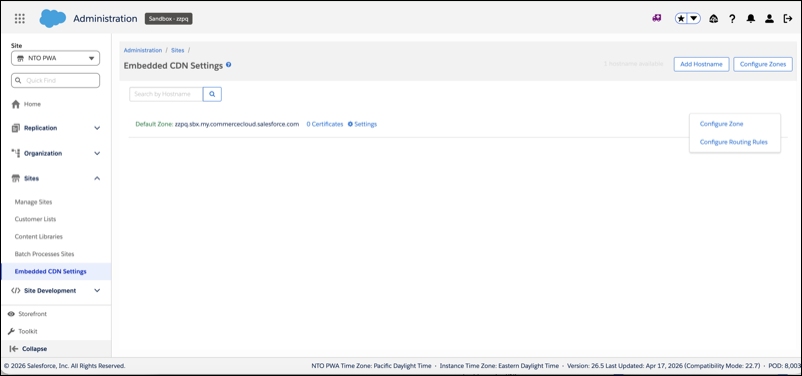Click the Add Hostname button
The image size is (802, 376).
(x=701, y=64)
